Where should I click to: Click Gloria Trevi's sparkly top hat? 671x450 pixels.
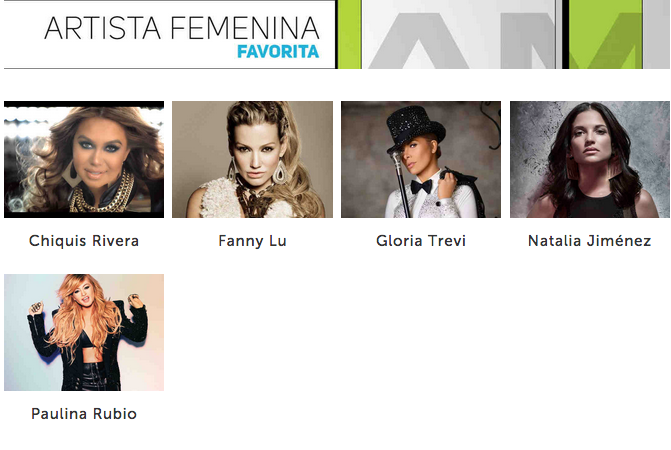[x=415, y=128]
